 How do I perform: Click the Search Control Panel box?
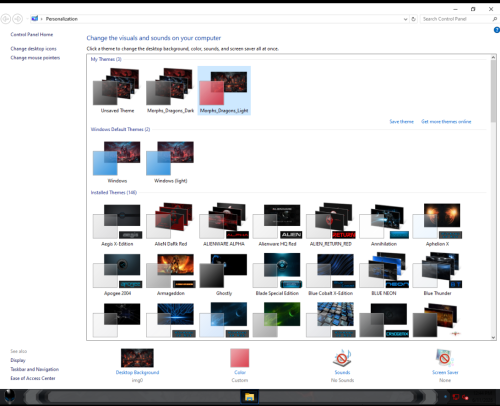[x=457, y=19]
